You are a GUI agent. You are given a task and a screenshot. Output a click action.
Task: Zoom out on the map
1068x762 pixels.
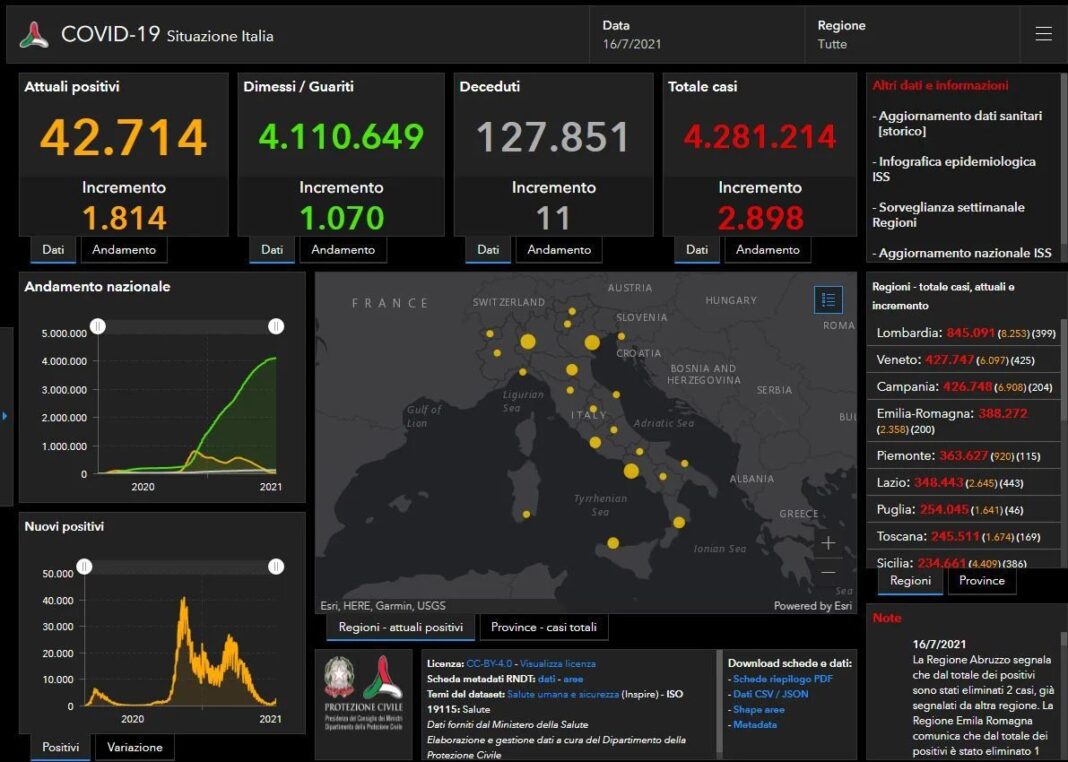click(x=828, y=573)
